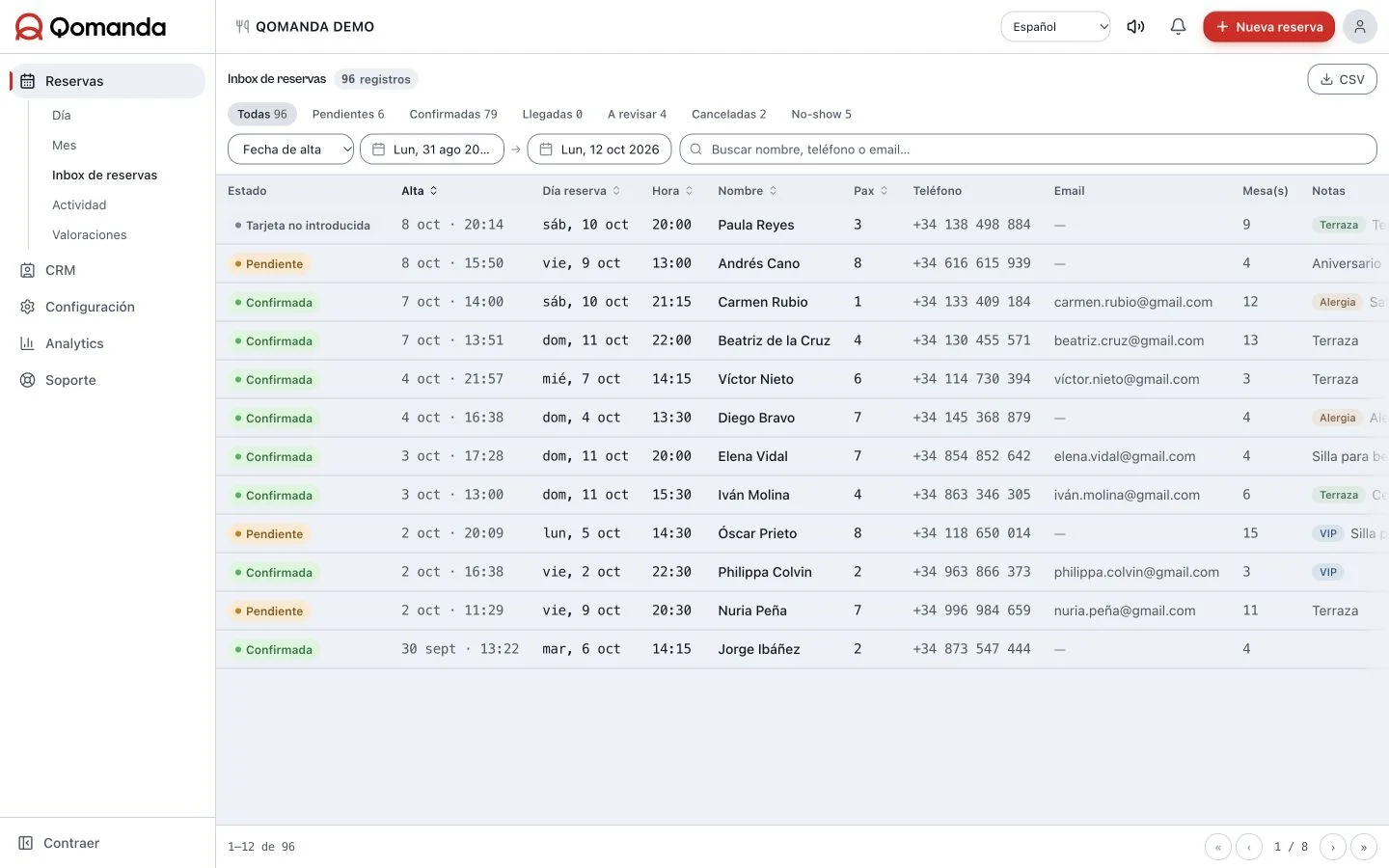
Task: Click the CRM sidebar icon
Action: [28, 270]
